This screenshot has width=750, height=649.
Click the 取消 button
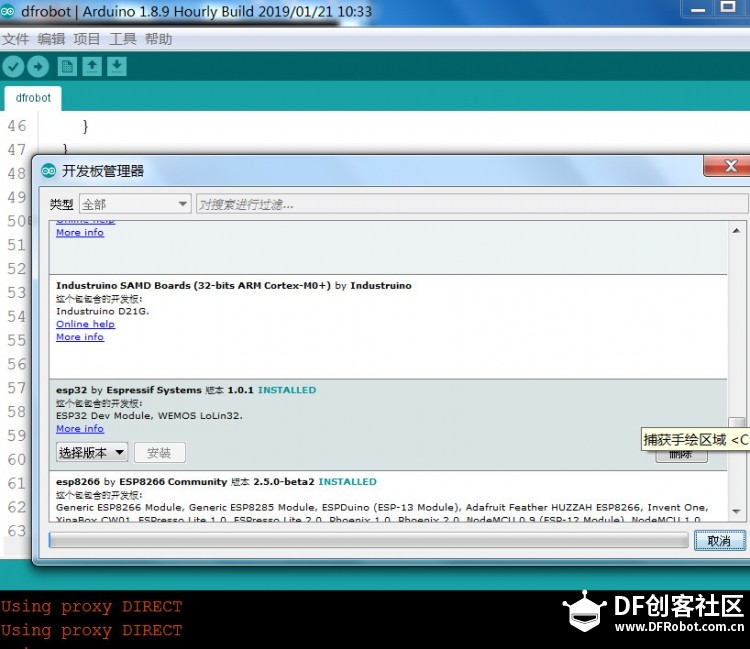pos(719,540)
